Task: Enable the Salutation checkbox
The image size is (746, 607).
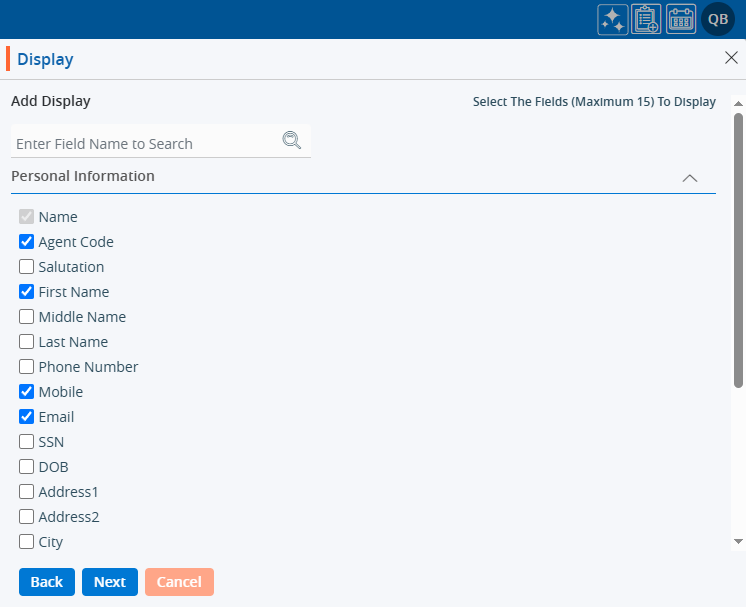Action: coord(27,267)
